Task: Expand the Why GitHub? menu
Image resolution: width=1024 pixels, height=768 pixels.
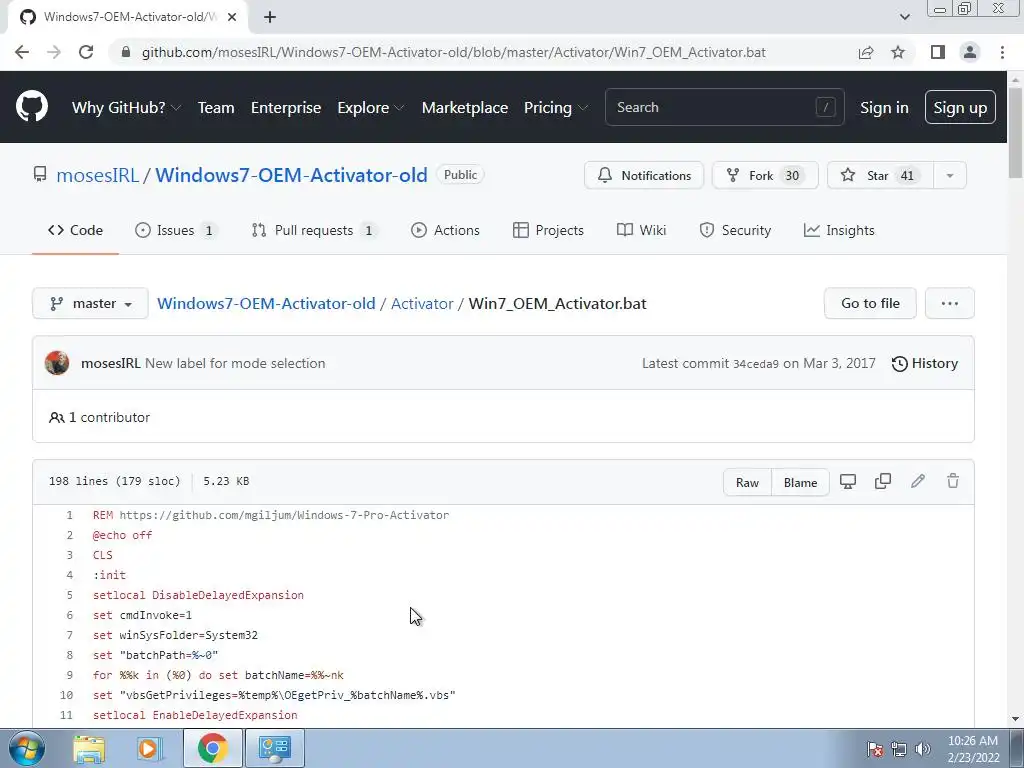Action: 126,107
